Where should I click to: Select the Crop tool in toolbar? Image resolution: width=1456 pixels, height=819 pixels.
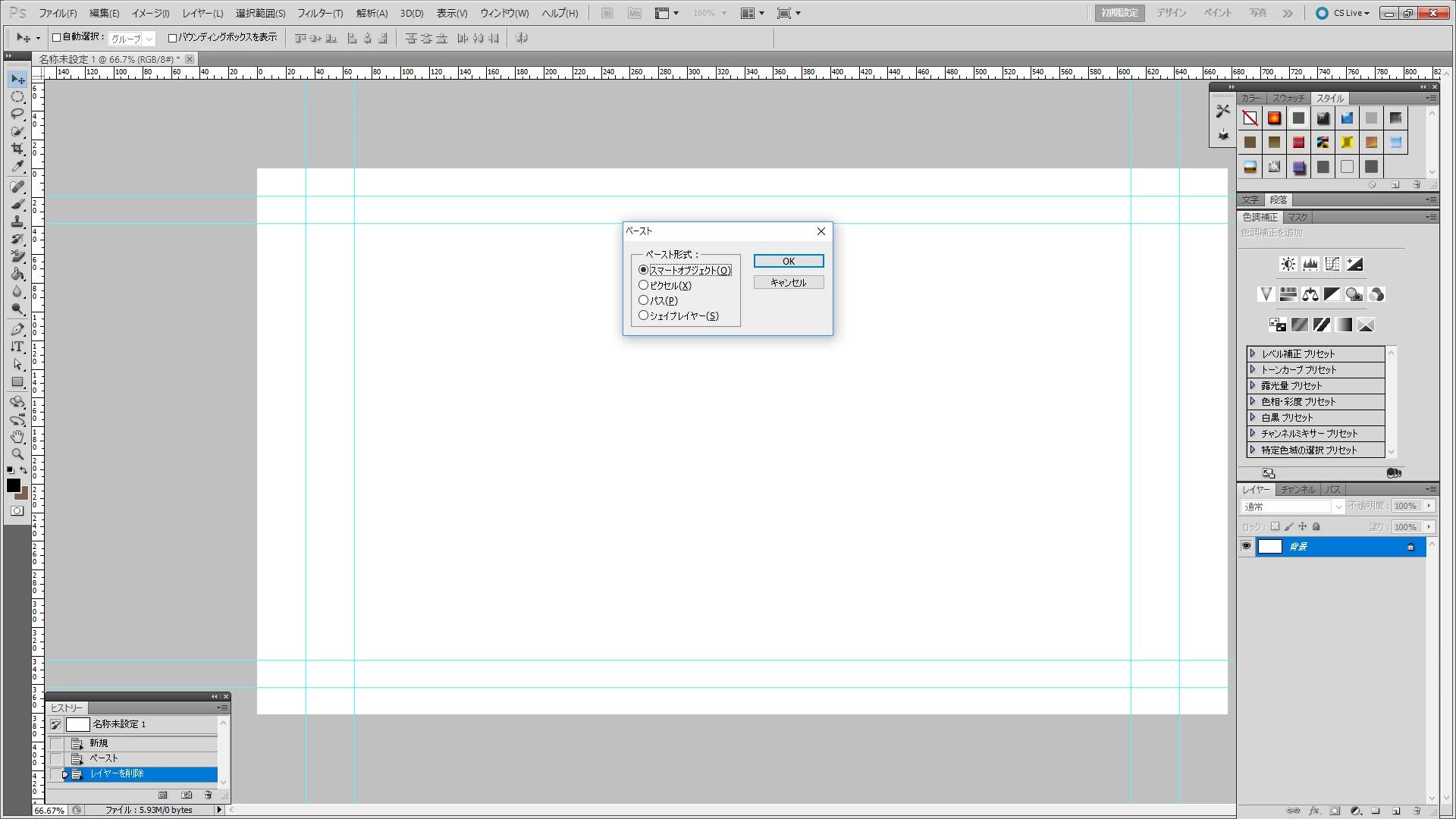(17, 149)
